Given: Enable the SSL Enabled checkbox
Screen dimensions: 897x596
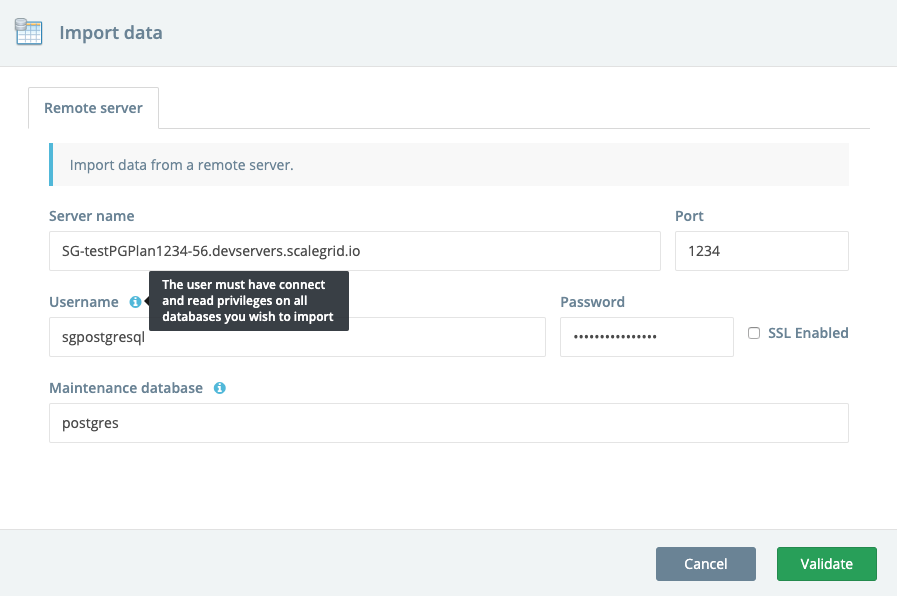Looking at the screenshot, I should coord(754,333).
